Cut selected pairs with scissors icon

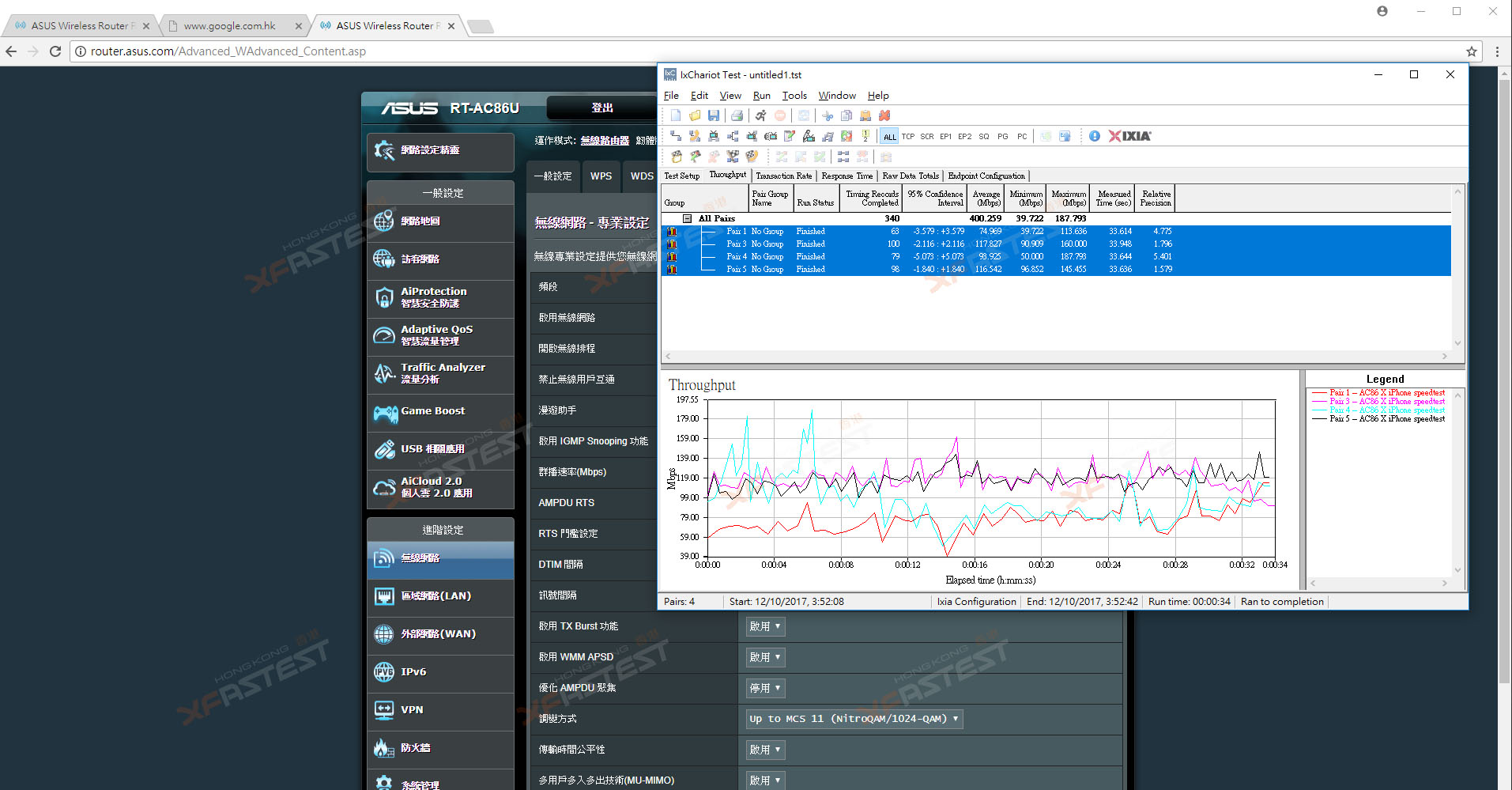pos(828,115)
